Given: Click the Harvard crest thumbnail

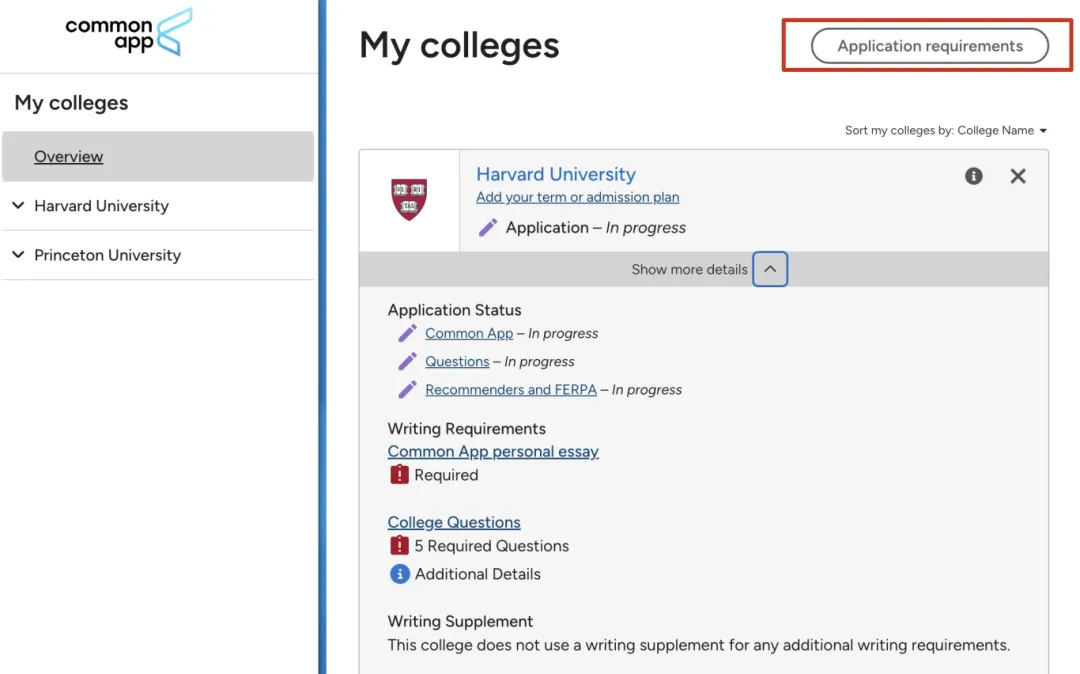Looking at the screenshot, I should pos(409,200).
